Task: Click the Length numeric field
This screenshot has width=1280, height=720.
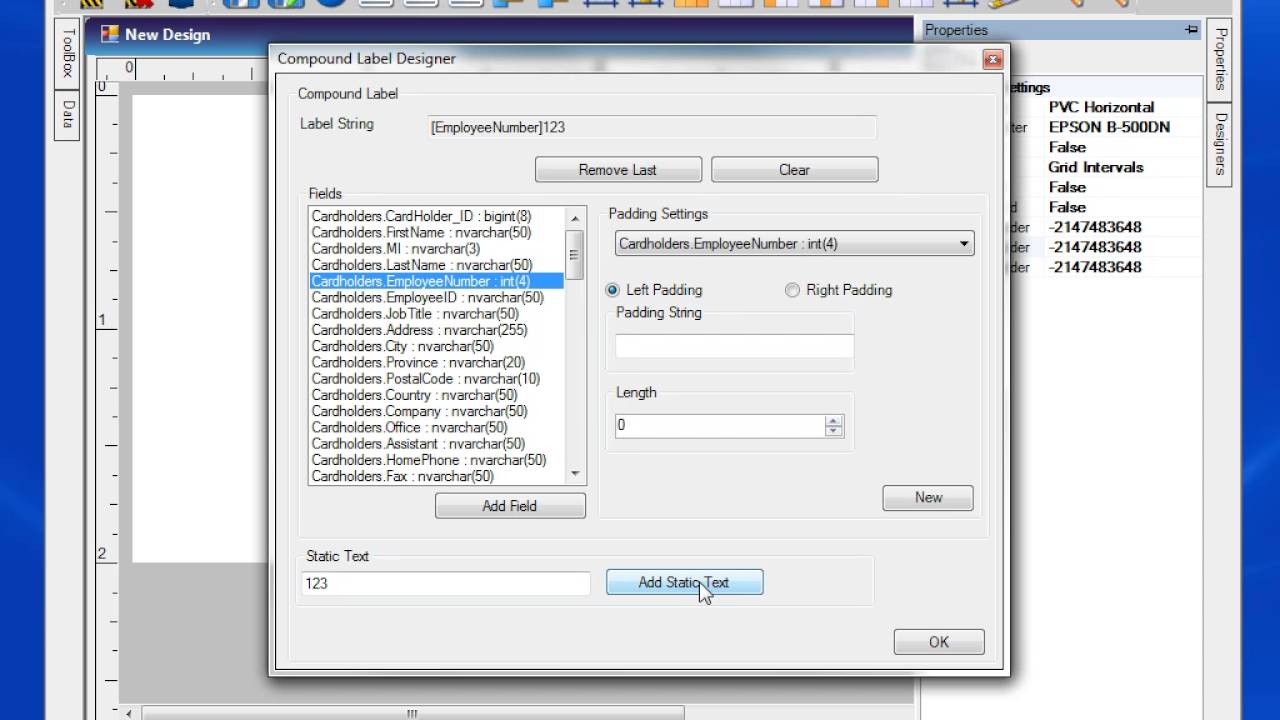Action: (x=720, y=425)
